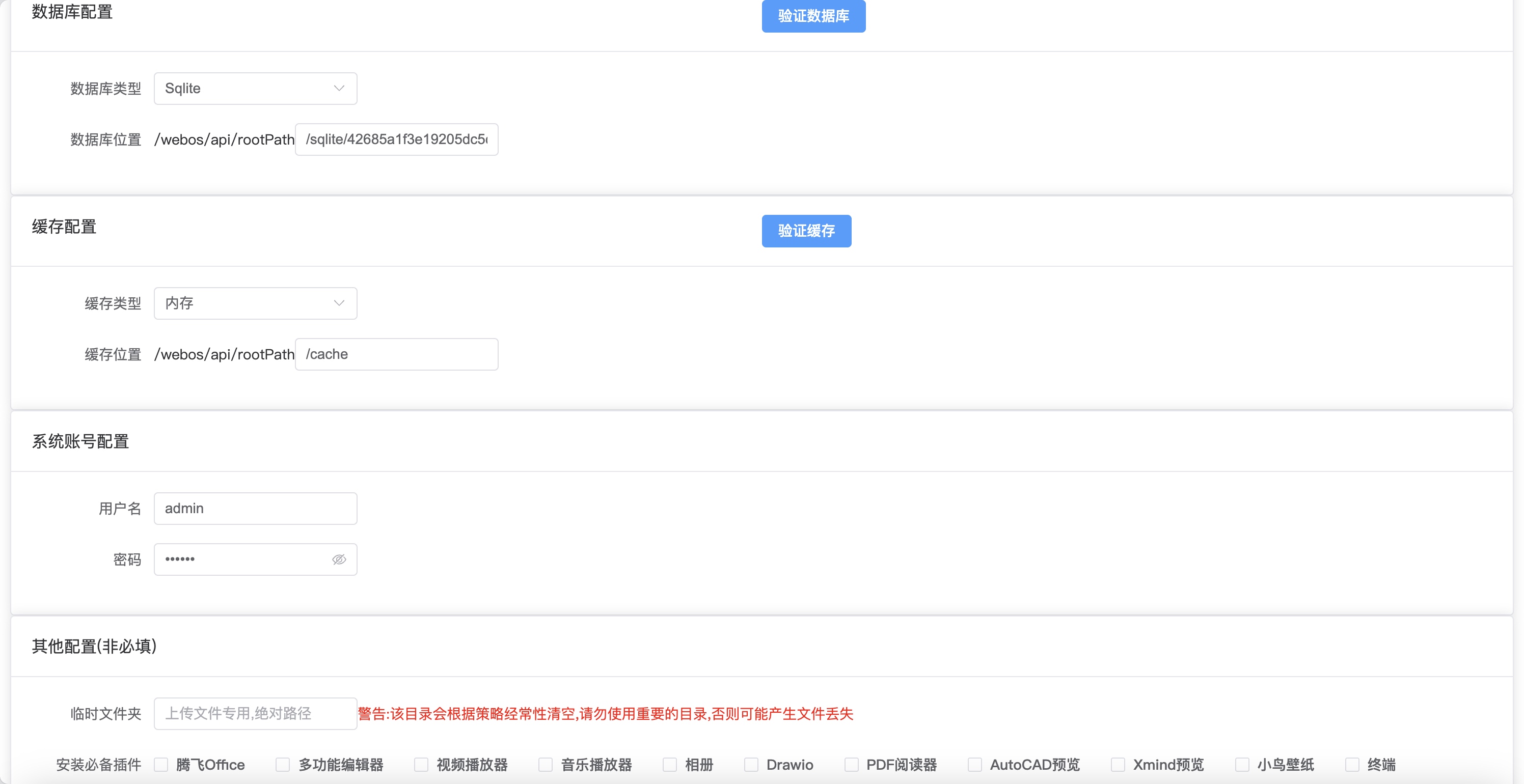
Task: Check the 小鸟壁纸 plugin
Action: click(x=1243, y=765)
